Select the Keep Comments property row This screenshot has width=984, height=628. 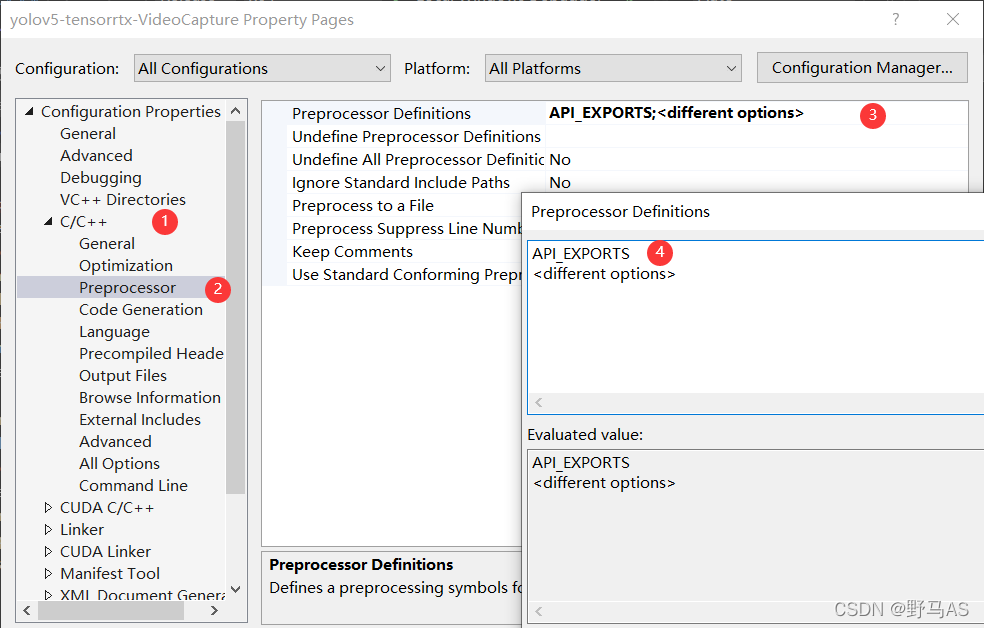point(350,251)
